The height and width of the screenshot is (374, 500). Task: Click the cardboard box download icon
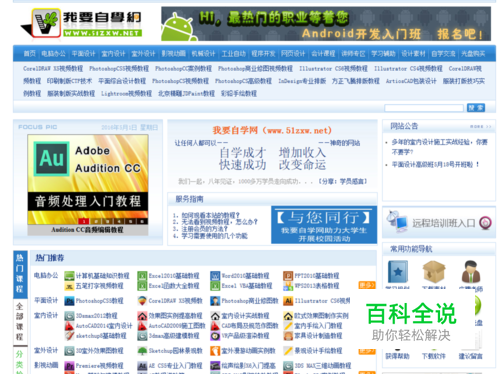[434, 271]
